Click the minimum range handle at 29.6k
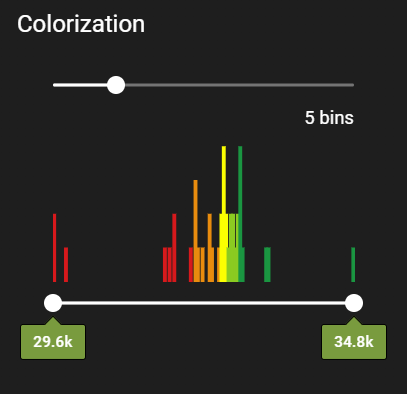 53,303
